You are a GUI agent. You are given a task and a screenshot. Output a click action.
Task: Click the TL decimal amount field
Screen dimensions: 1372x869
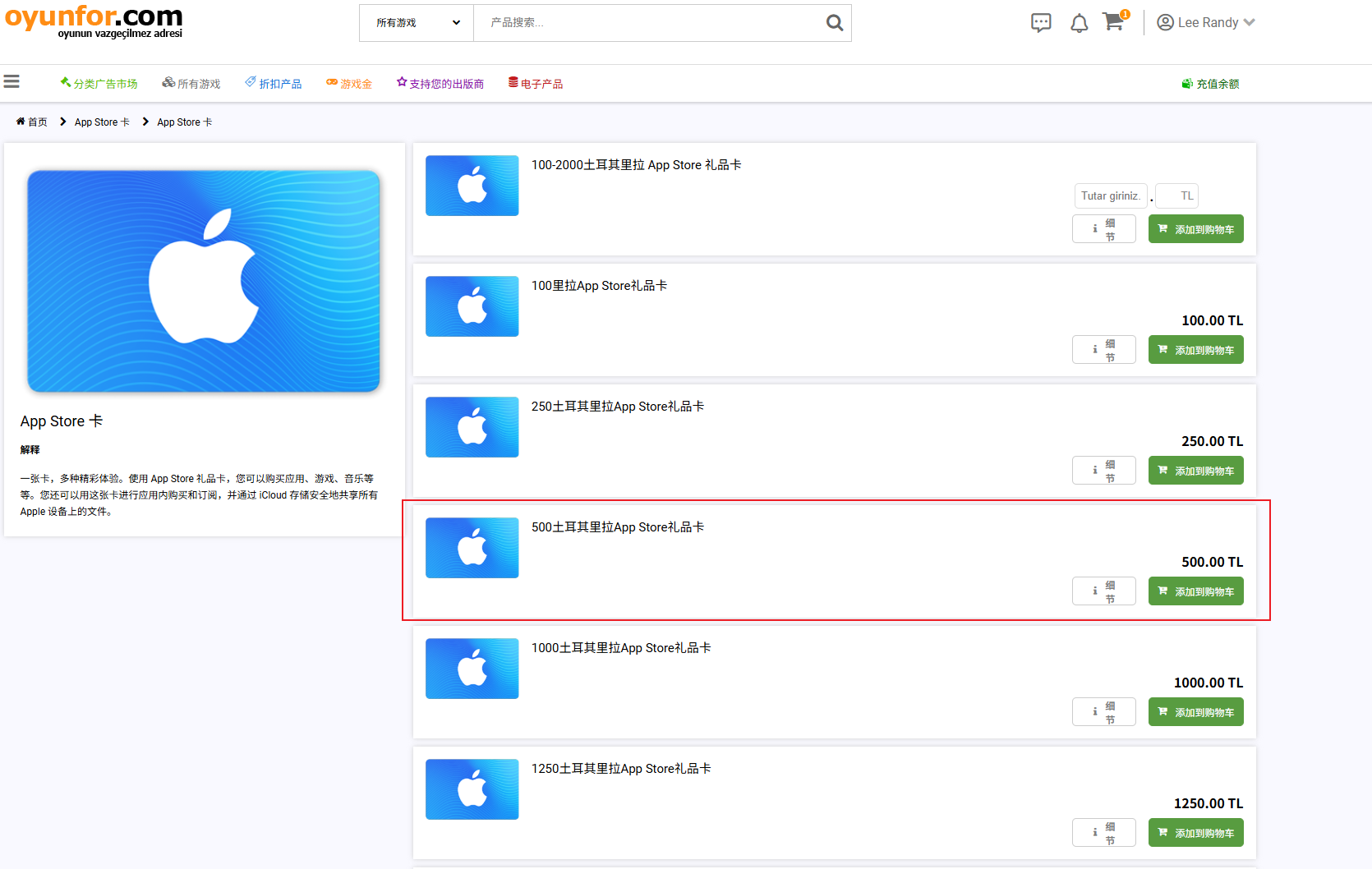(x=1177, y=196)
